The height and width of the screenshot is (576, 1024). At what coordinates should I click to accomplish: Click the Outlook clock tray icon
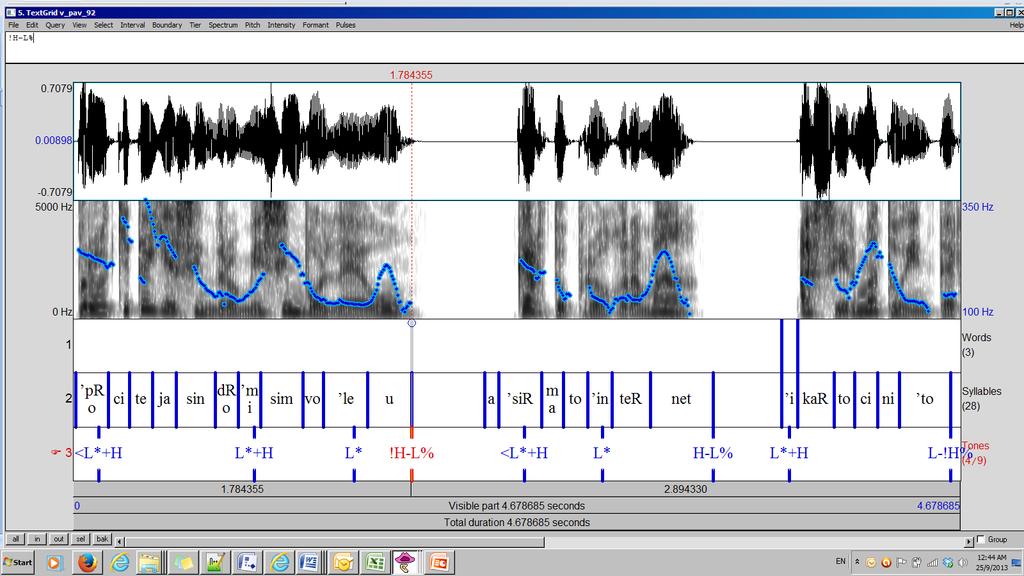coord(871,562)
